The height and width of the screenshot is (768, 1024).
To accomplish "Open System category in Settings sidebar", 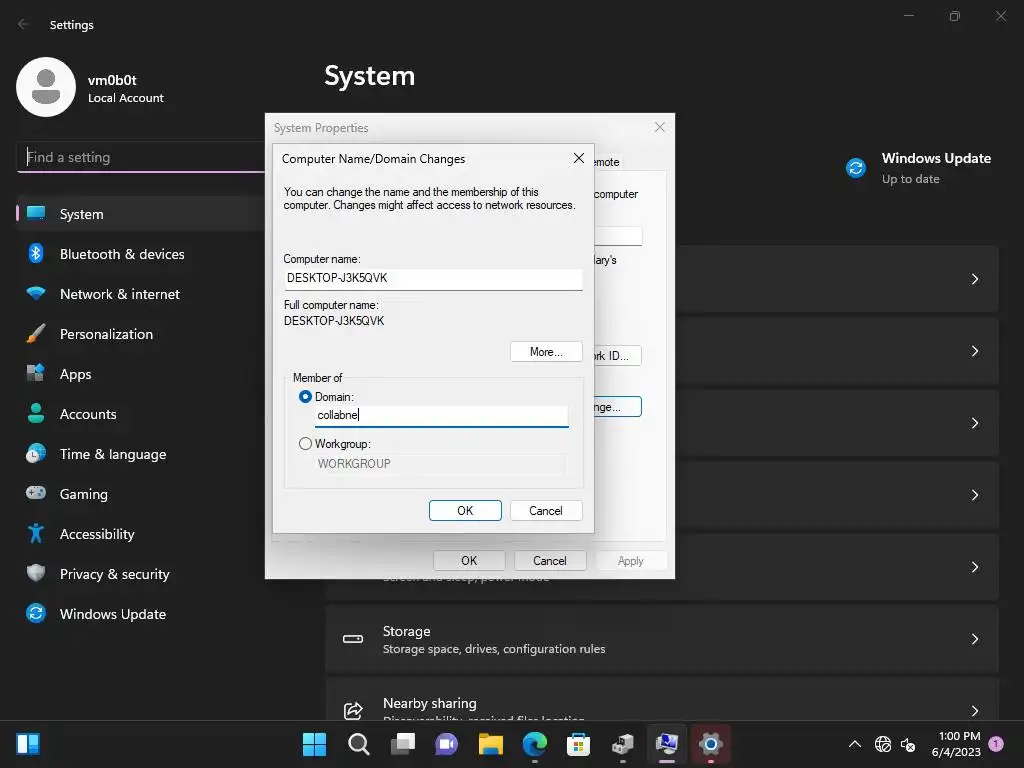I will click(140, 214).
